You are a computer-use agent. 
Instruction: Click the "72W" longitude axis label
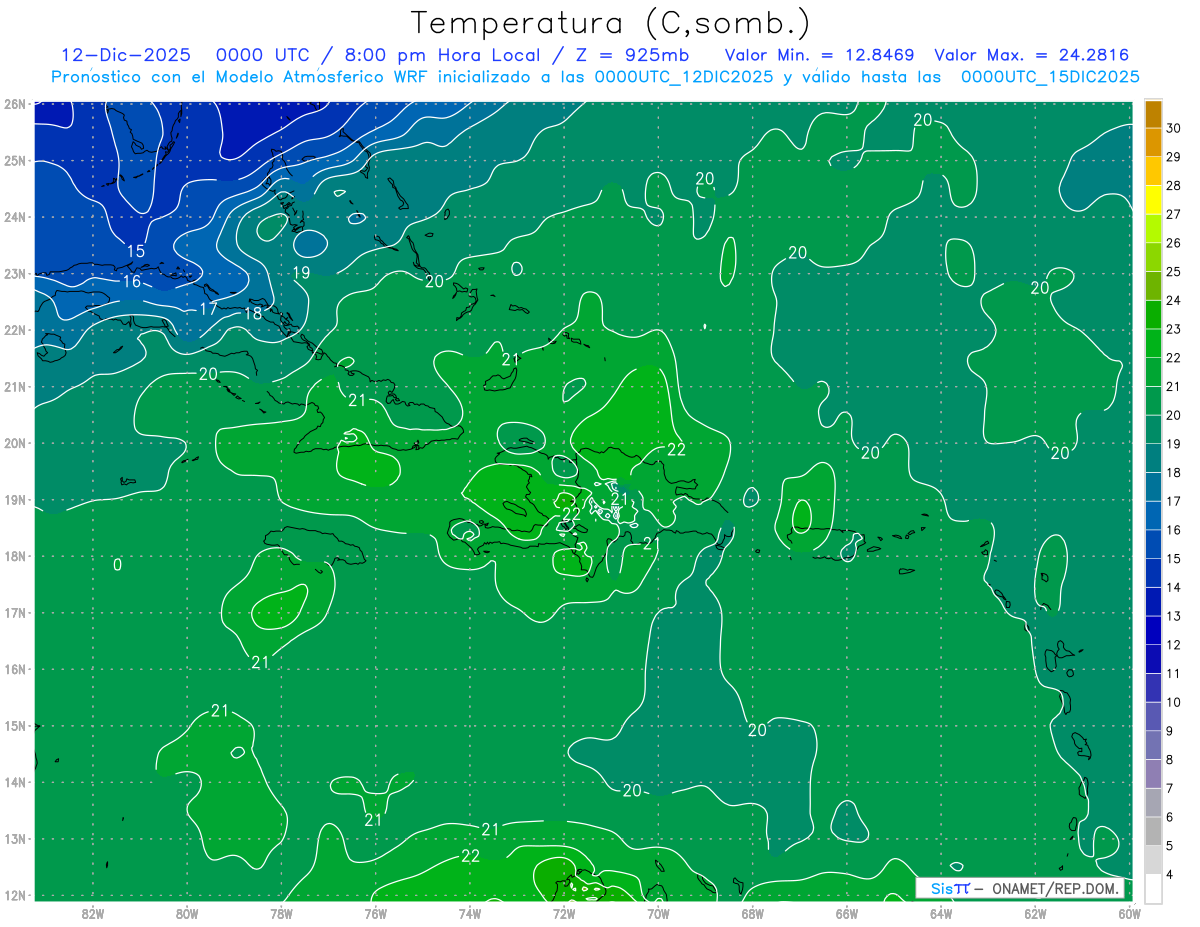pyautogui.click(x=564, y=913)
